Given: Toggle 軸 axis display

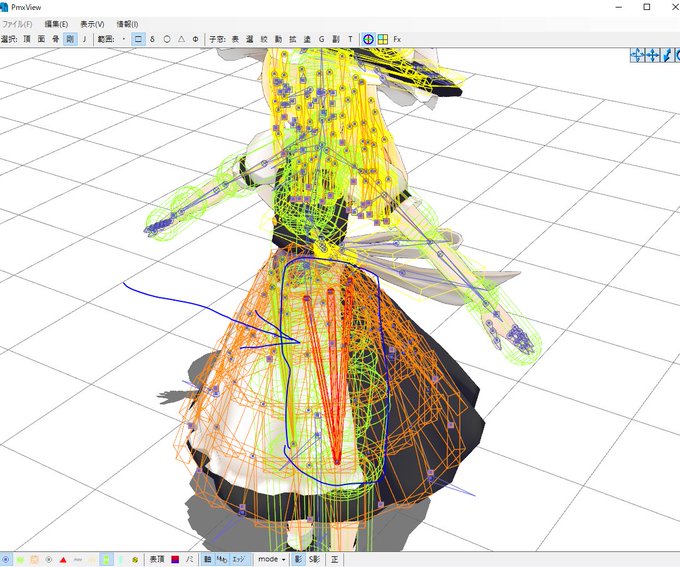Looking at the screenshot, I should [208, 560].
